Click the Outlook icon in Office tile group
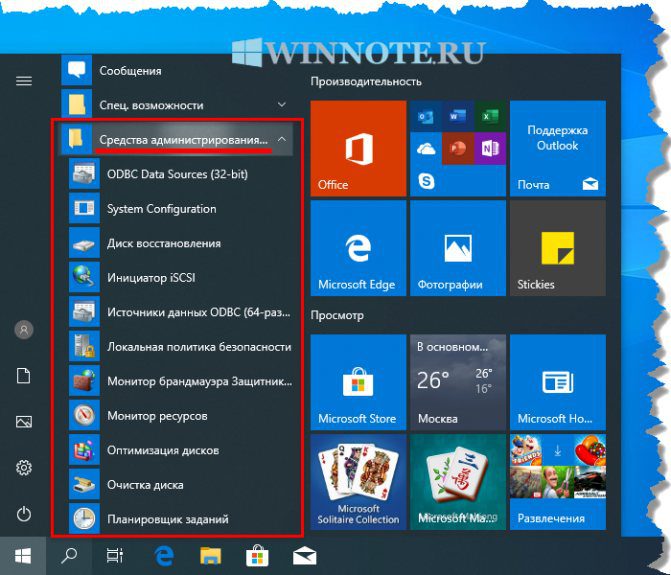671x575 pixels. (426, 116)
